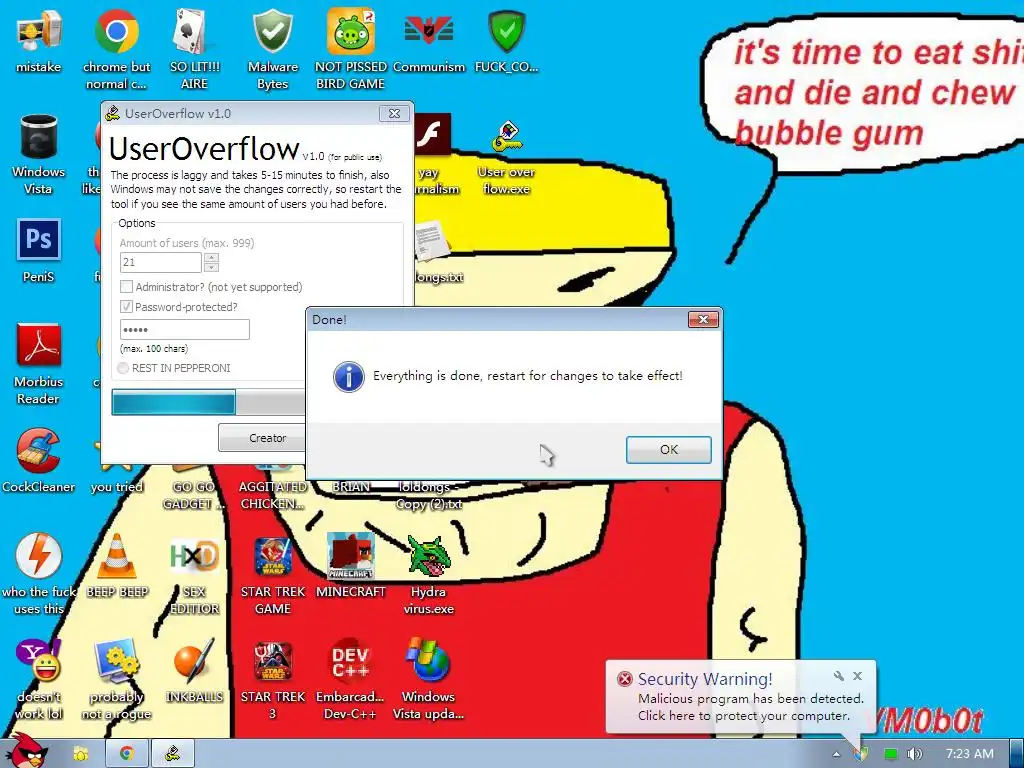The width and height of the screenshot is (1024, 768).
Task: Select the INKBALLS desktop icon
Action: (x=194, y=661)
